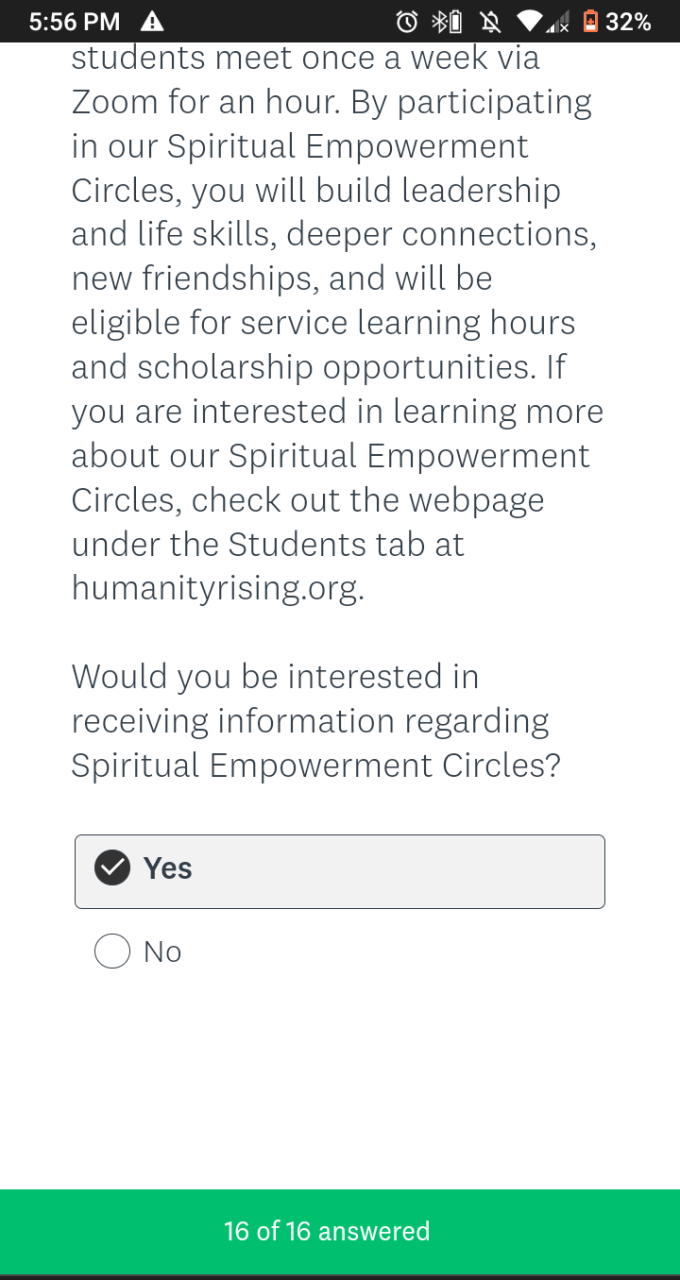Click the "Spiritual Empowerment Circles?" question line
680x1280 pixels.
coord(316,765)
